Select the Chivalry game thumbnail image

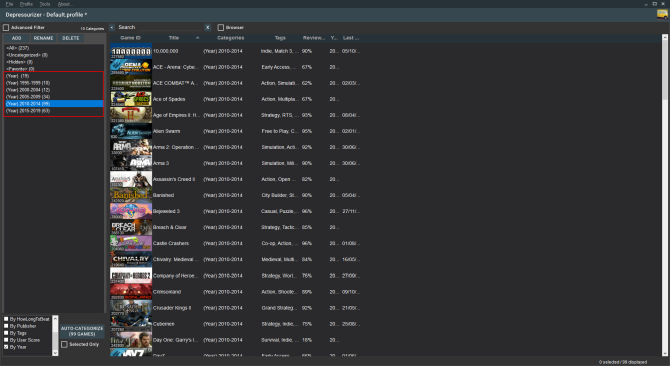tap(131, 259)
